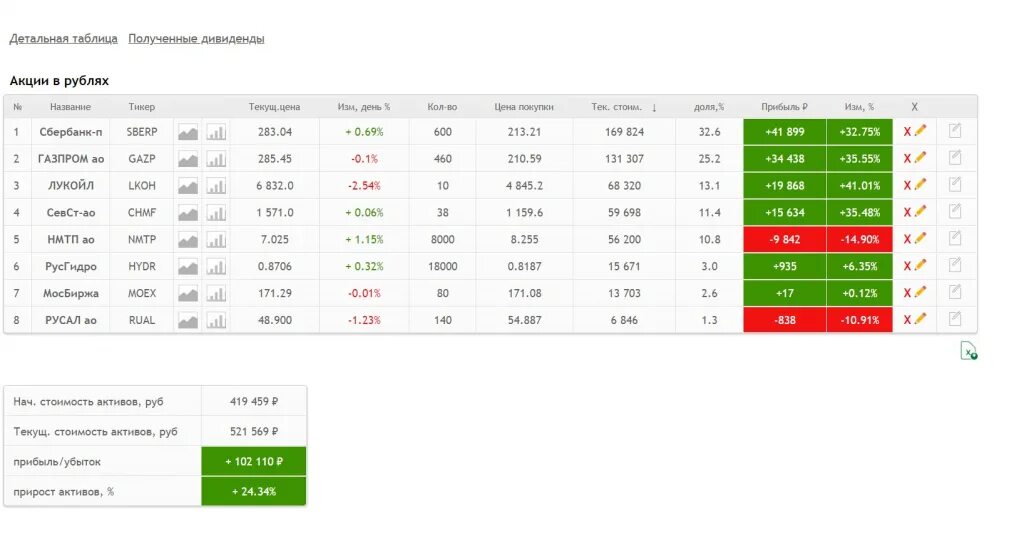Open area chart for НМТП ао row
Image resolution: width=1024 pixels, height=538 pixels.
[x=188, y=240]
